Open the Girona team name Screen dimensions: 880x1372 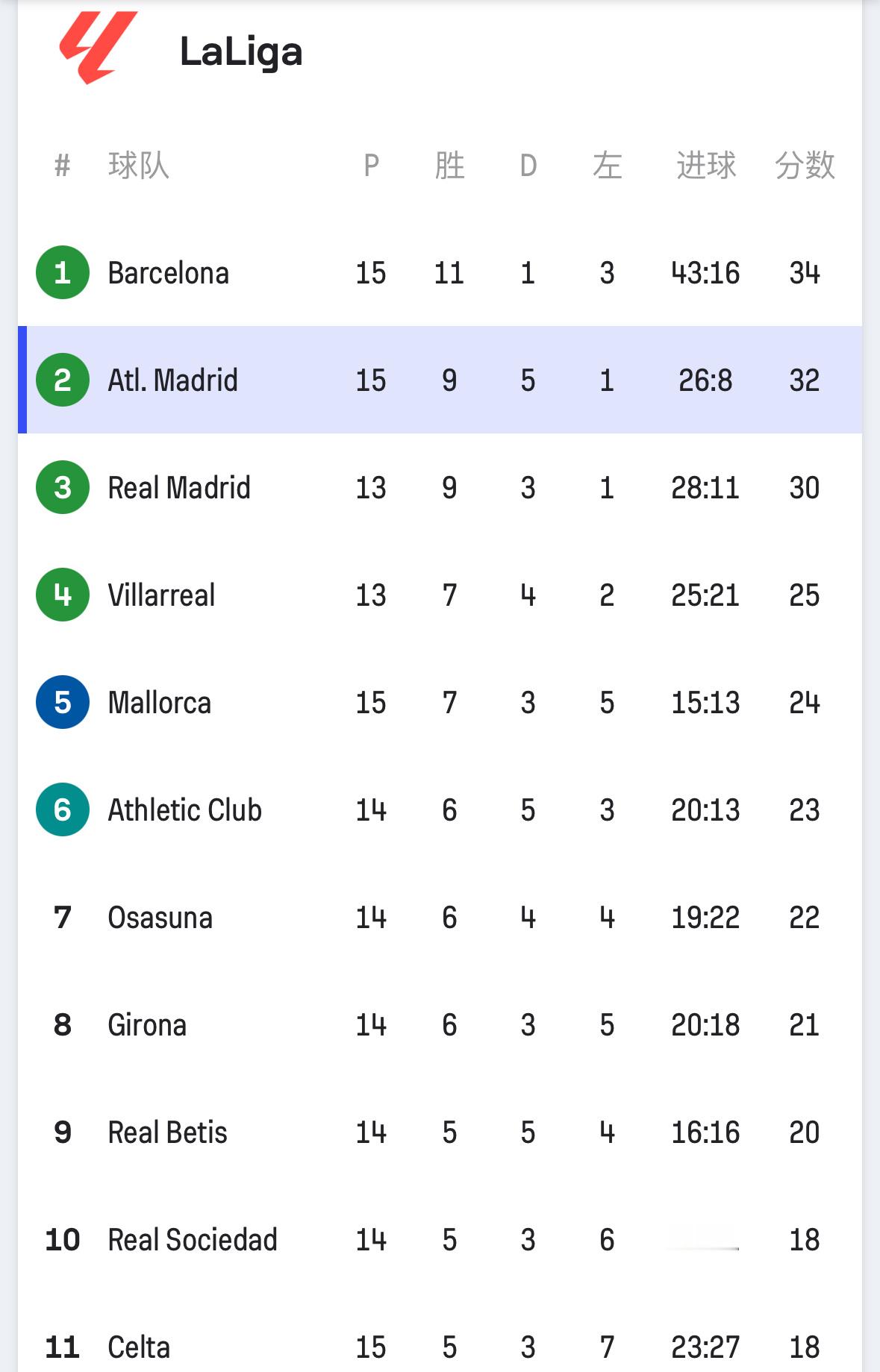click(x=147, y=1025)
